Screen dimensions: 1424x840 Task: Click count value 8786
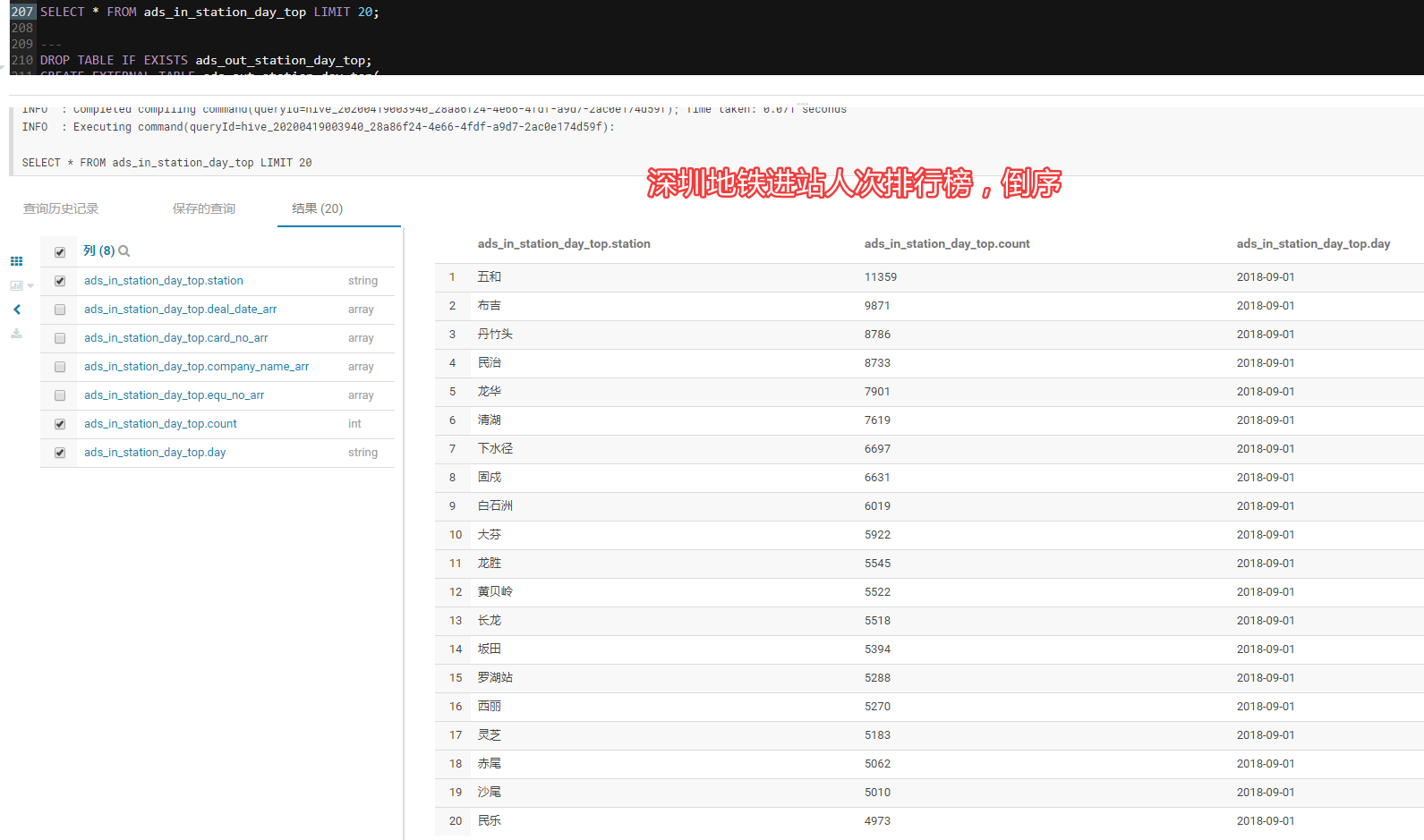877,335
